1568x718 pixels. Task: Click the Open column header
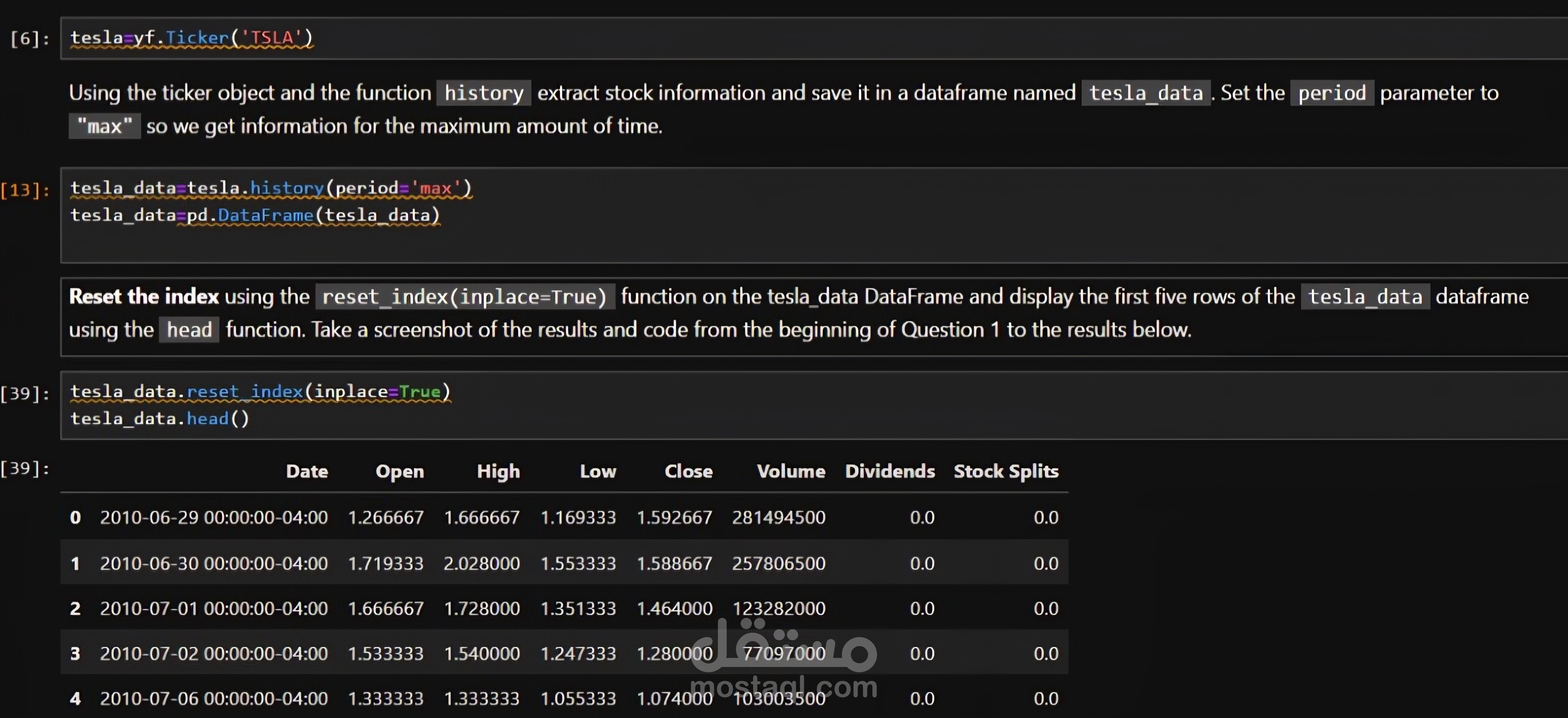point(399,471)
